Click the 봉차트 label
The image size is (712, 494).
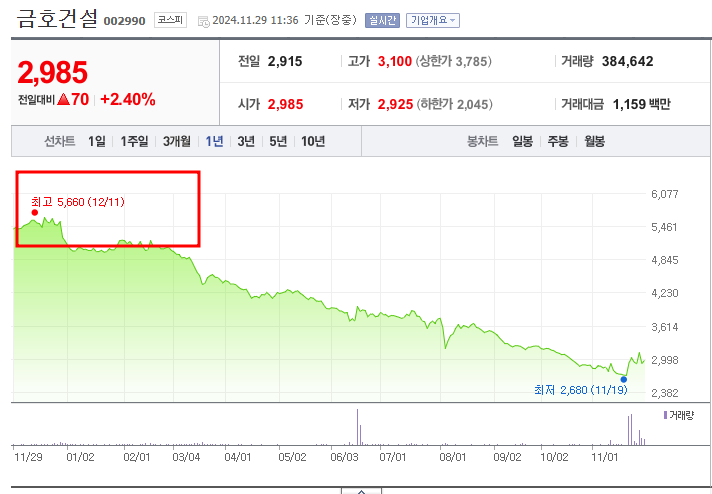click(483, 141)
